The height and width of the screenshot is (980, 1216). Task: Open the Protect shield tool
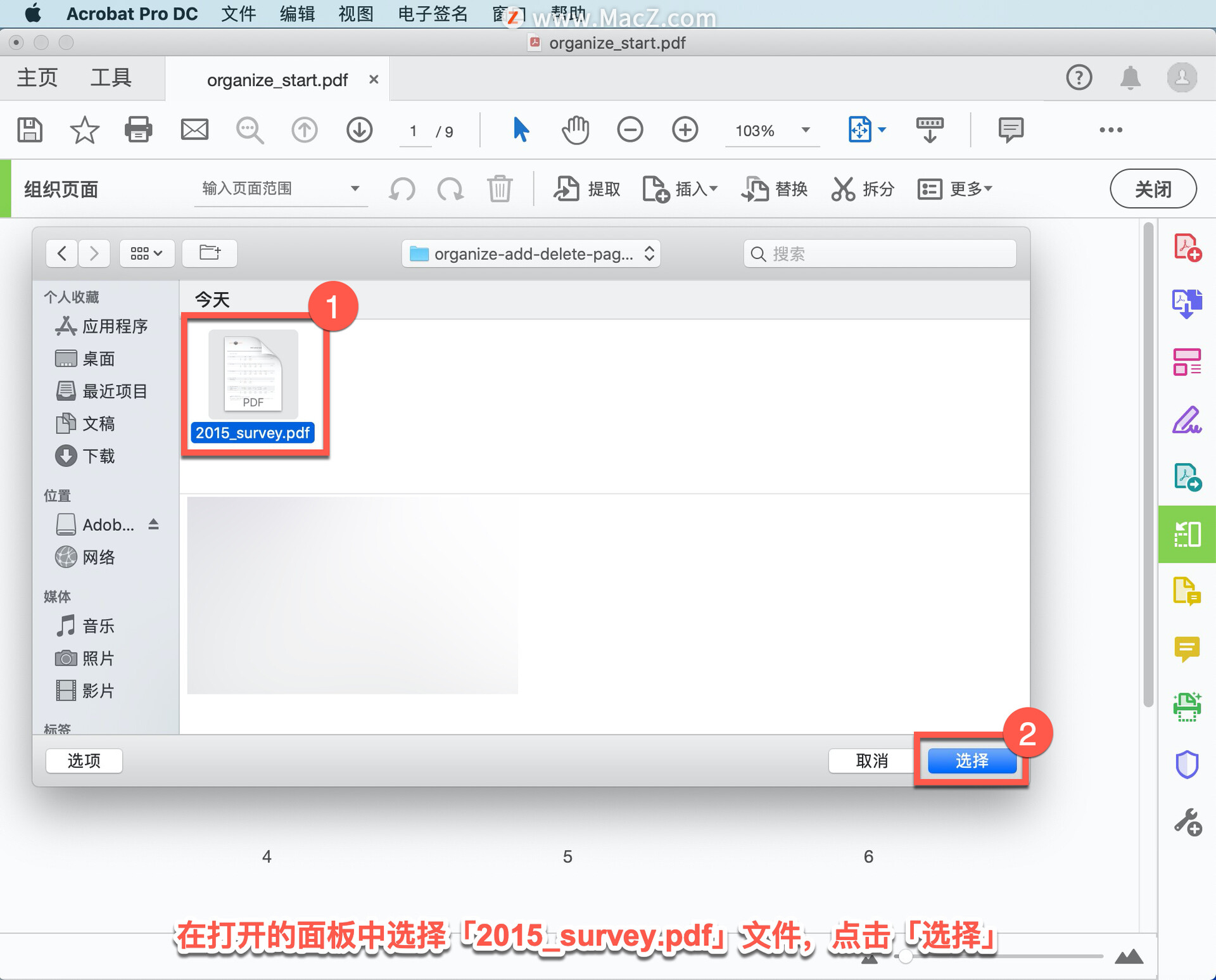(1187, 764)
